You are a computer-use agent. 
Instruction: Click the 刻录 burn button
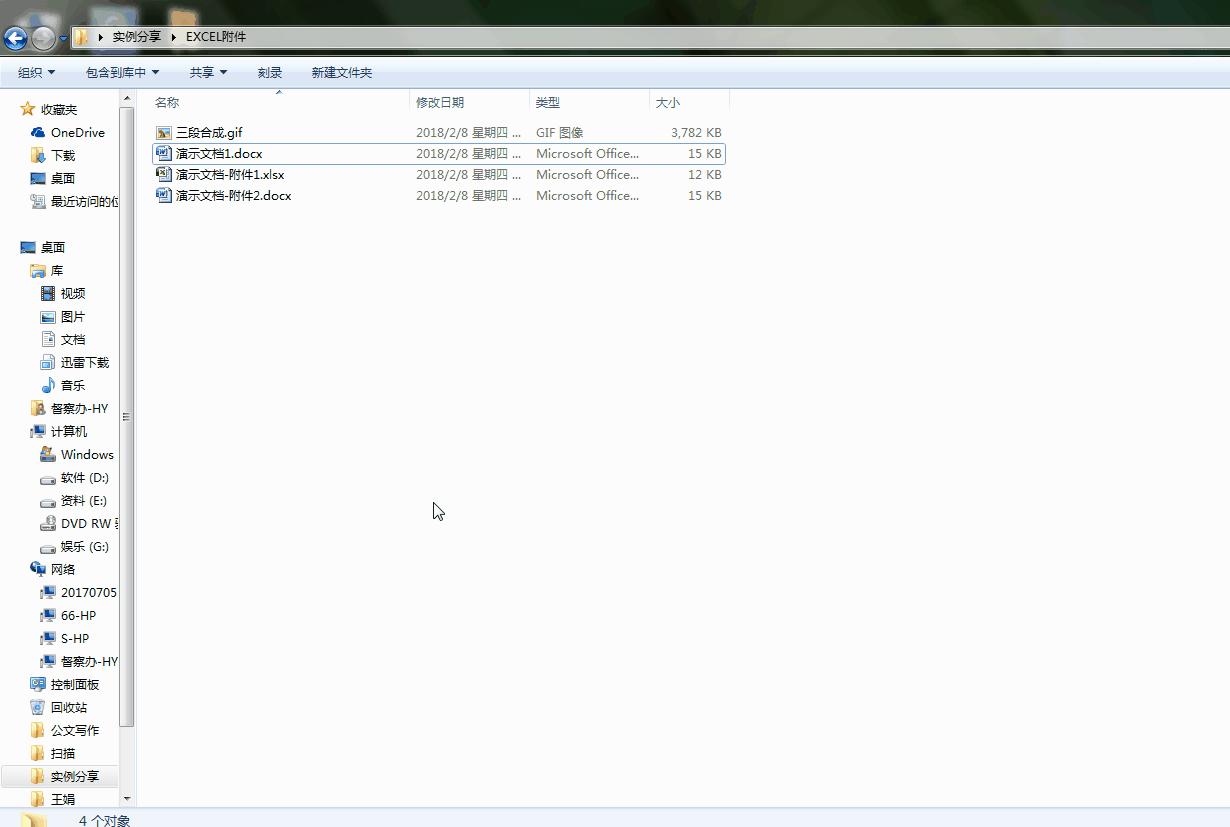coord(270,73)
